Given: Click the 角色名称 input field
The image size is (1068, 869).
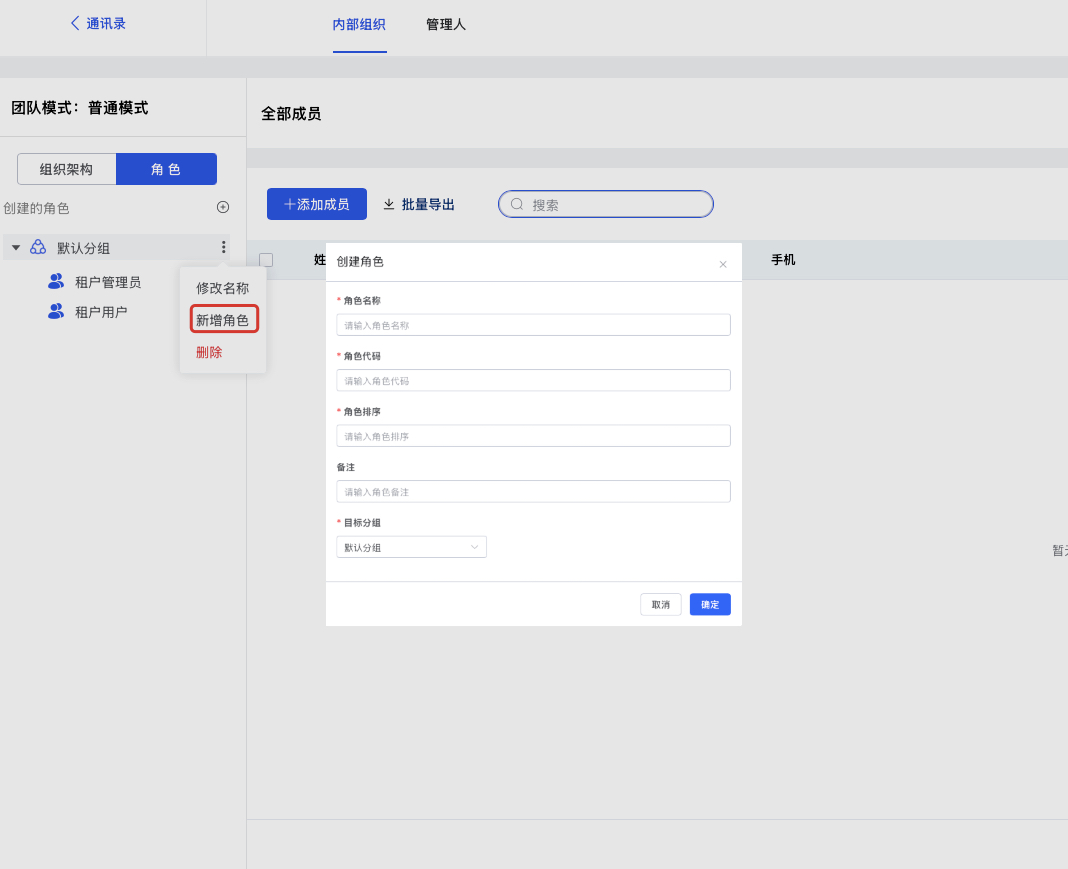Looking at the screenshot, I should pyautogui.click(x=533, y=325).
